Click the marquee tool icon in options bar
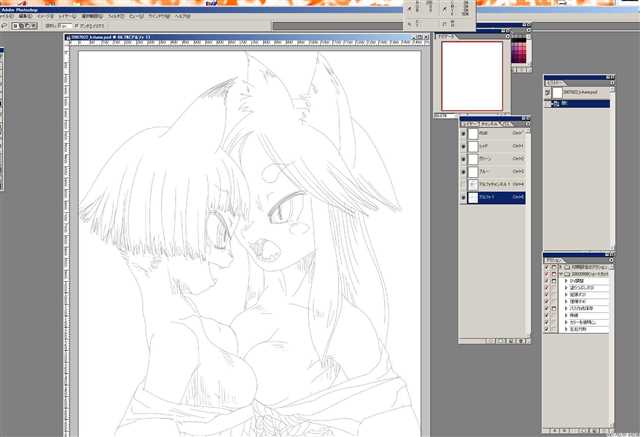Image resolution: width=640 pixels, height=437 pixels. pyautogui.click(x=7, y=26)
